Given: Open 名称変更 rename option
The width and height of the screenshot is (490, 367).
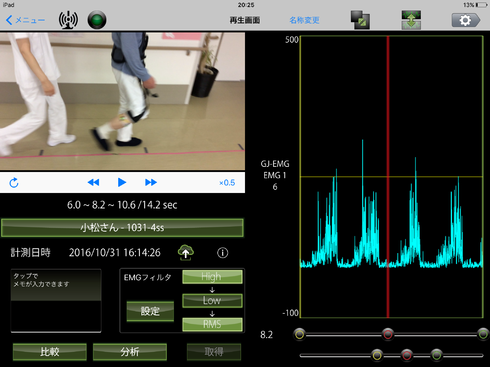Looking at the screenshot, I should (x=304, y=20).
